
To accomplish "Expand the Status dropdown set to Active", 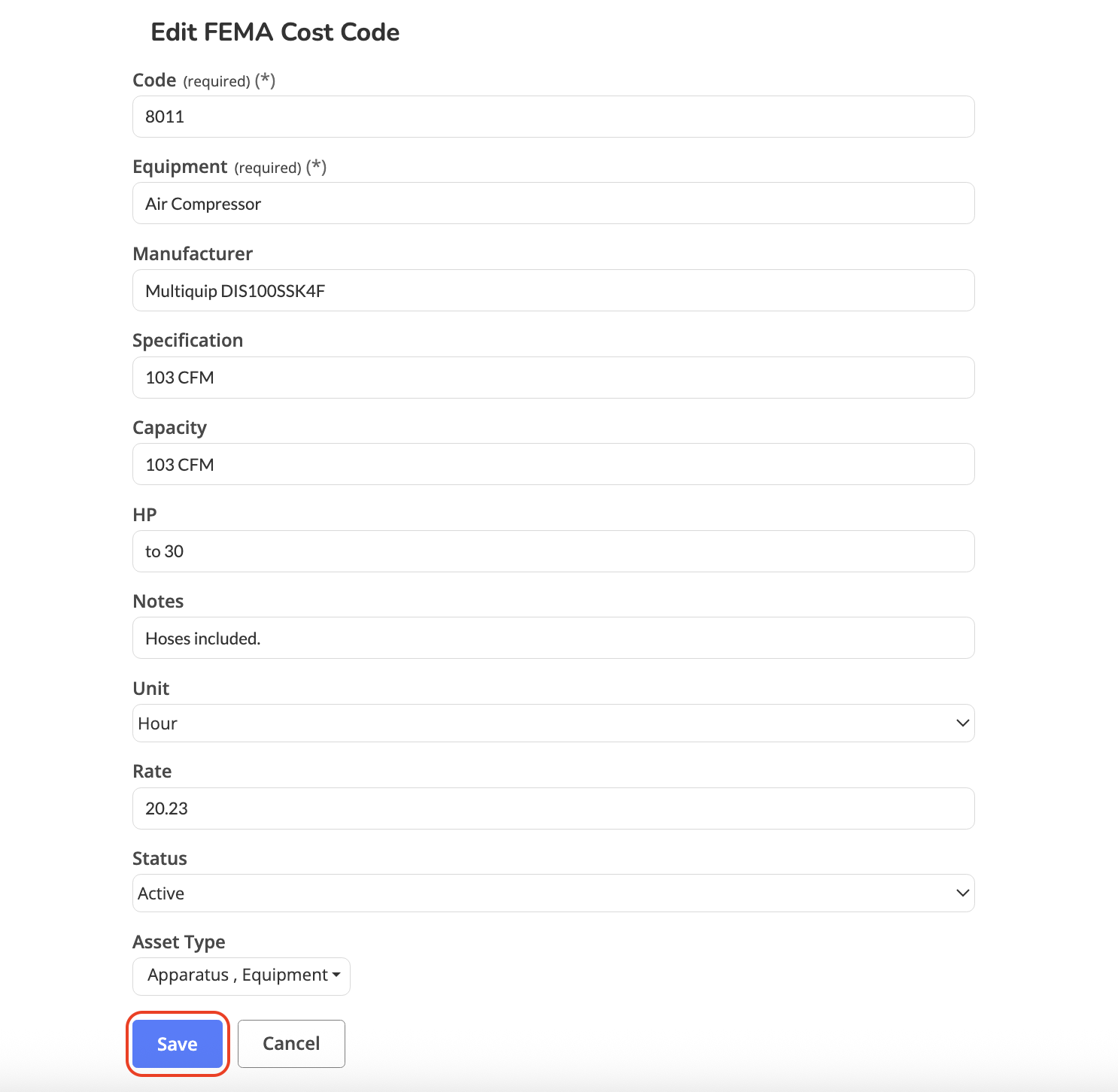I will pos(553,893).
